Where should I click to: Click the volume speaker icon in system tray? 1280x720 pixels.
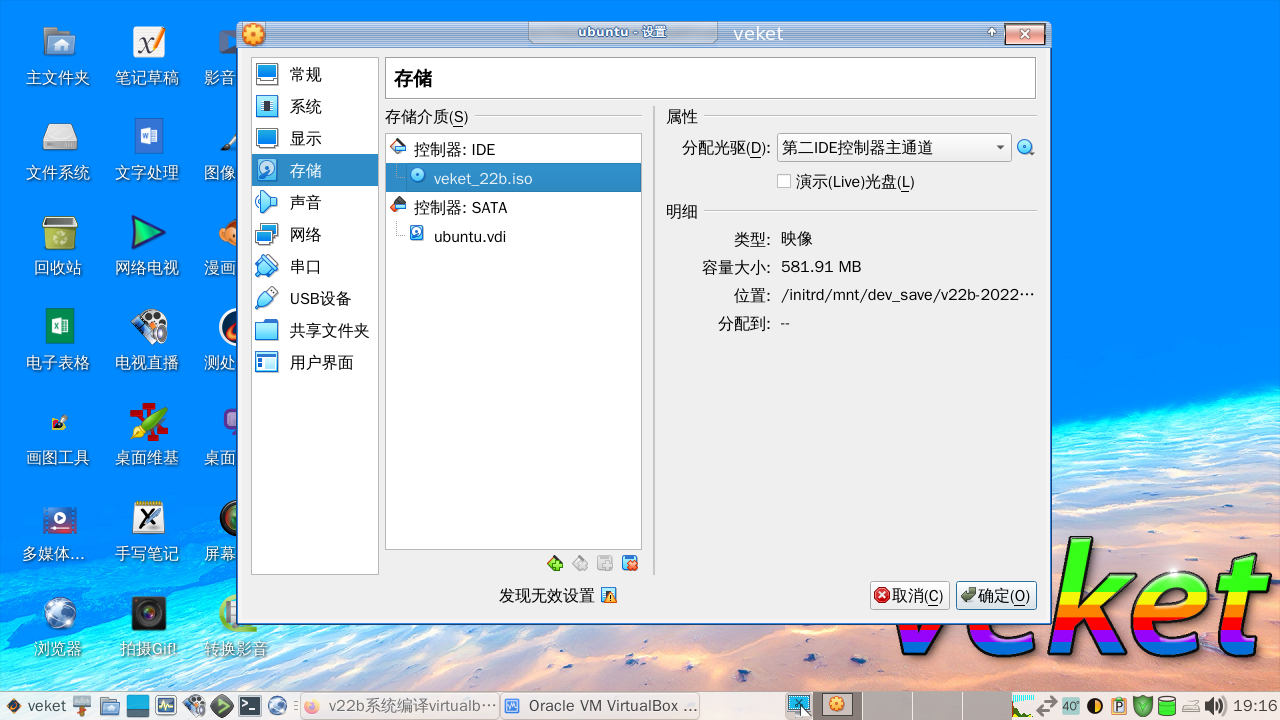(1215, 706)
